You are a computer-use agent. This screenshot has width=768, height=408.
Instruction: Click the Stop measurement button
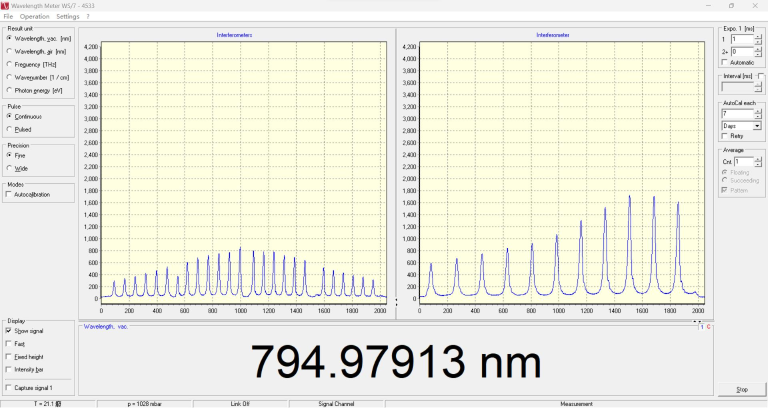click(x=742, y=389)
